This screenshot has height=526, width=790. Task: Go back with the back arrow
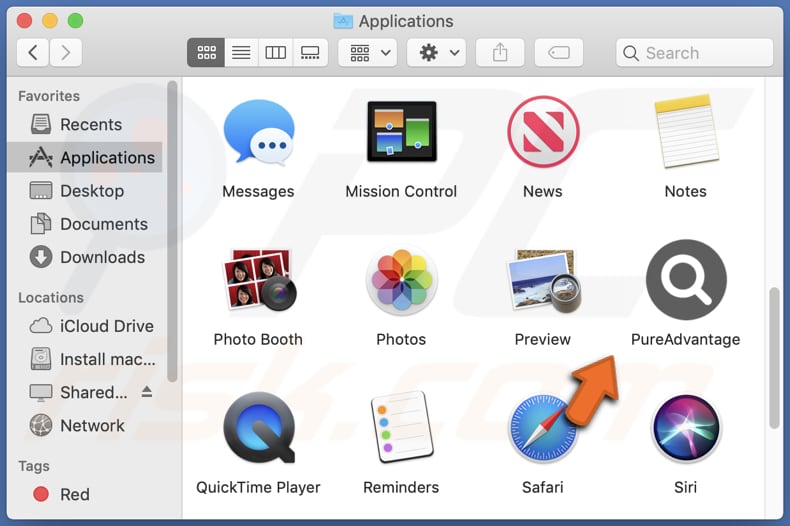pos(33,52)
